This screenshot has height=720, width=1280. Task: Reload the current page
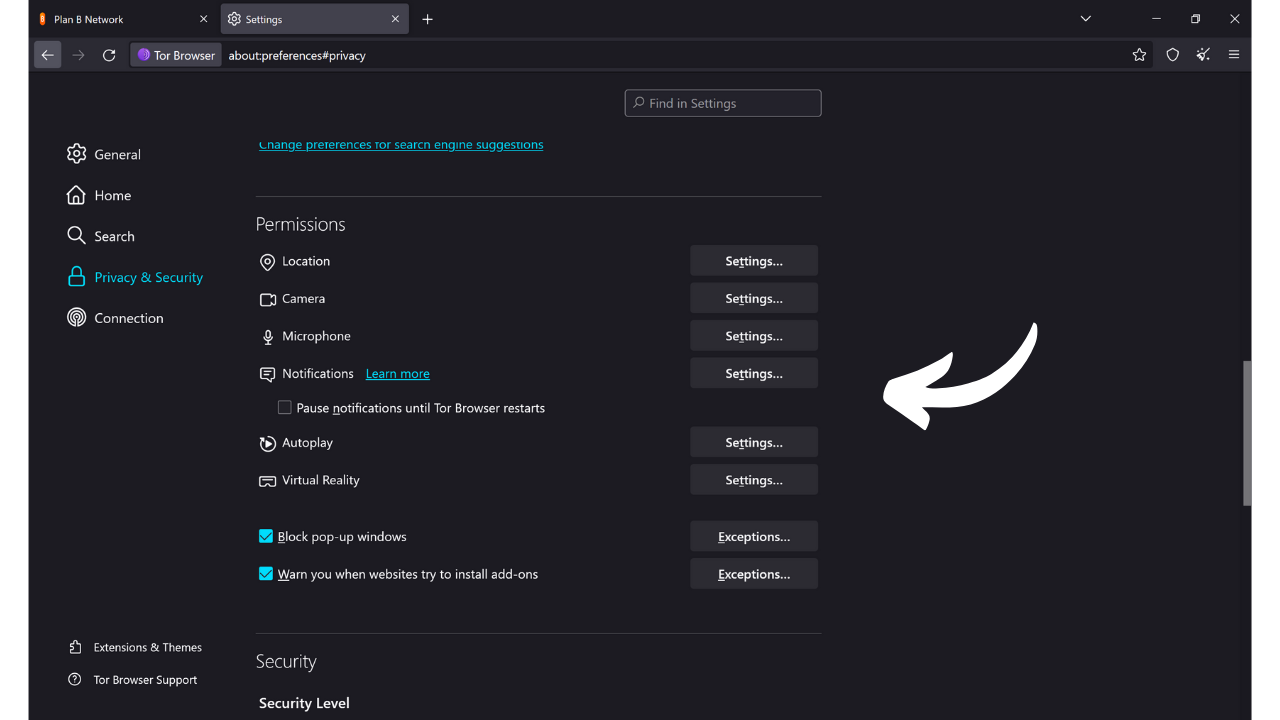click(x=109, y=55)
